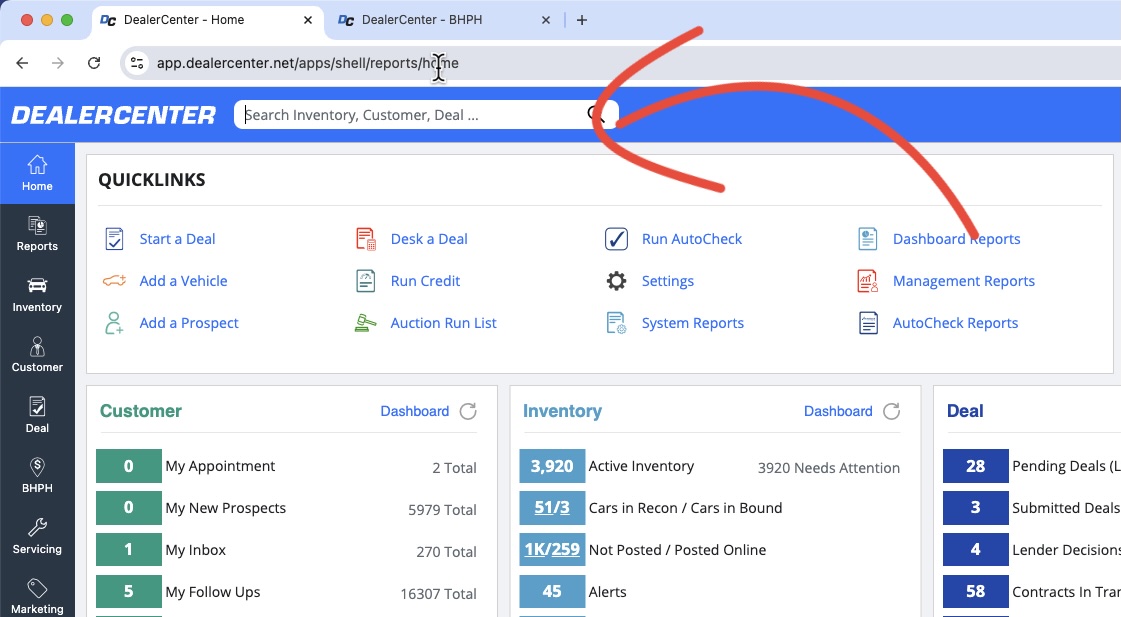This screenshot has width=1121, height=617.
Task: Click the Add a Vehicle car icon
Action: 114,281
